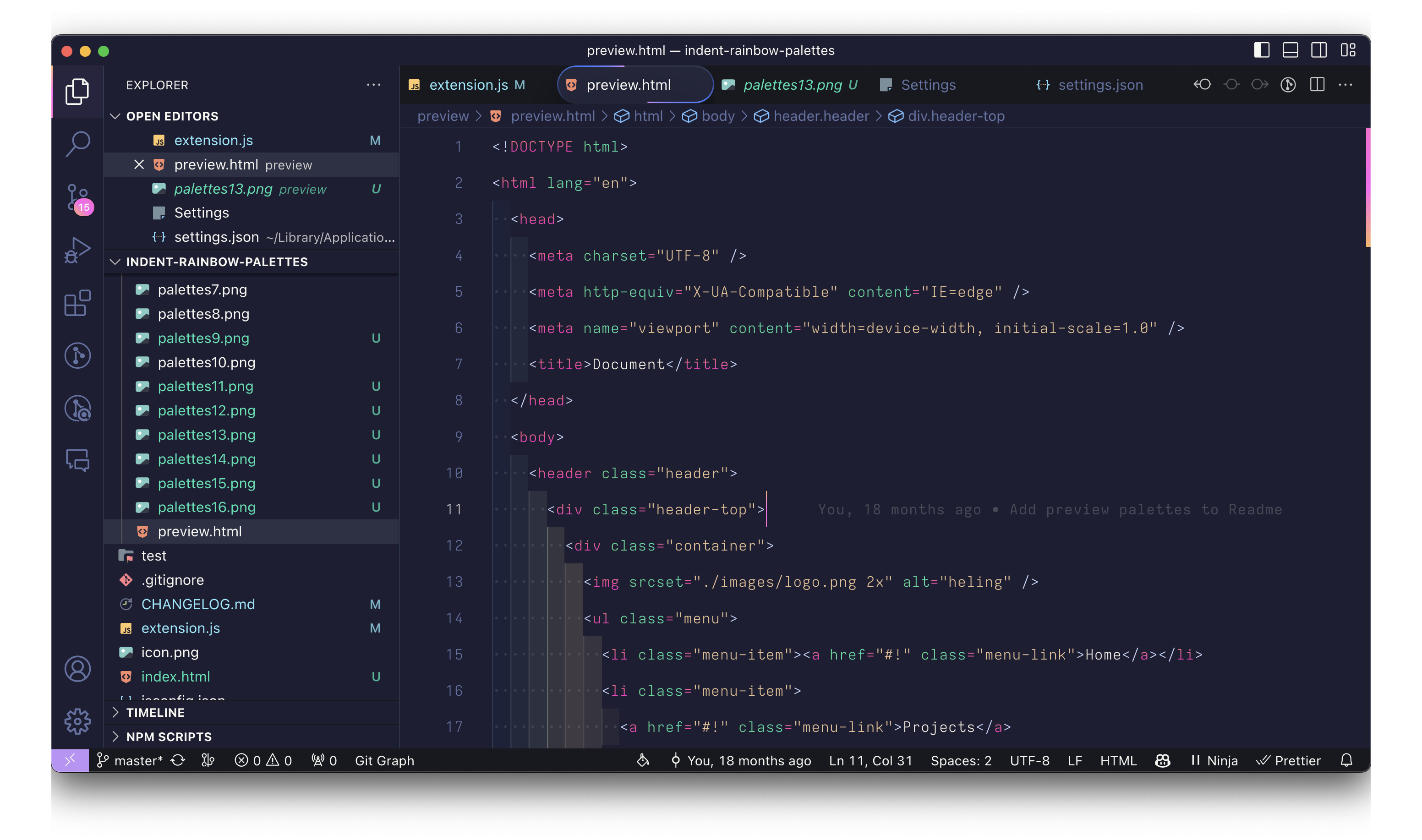Screen dimensions: 1422x840
Task: Switch to the extension.js tab
Action: coord(468,85)
